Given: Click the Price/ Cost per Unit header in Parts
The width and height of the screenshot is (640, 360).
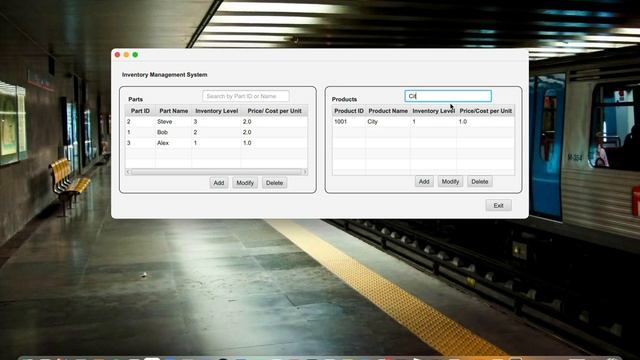Looking at the screenshot, I should pyautogui.click(x=274, y=111).
